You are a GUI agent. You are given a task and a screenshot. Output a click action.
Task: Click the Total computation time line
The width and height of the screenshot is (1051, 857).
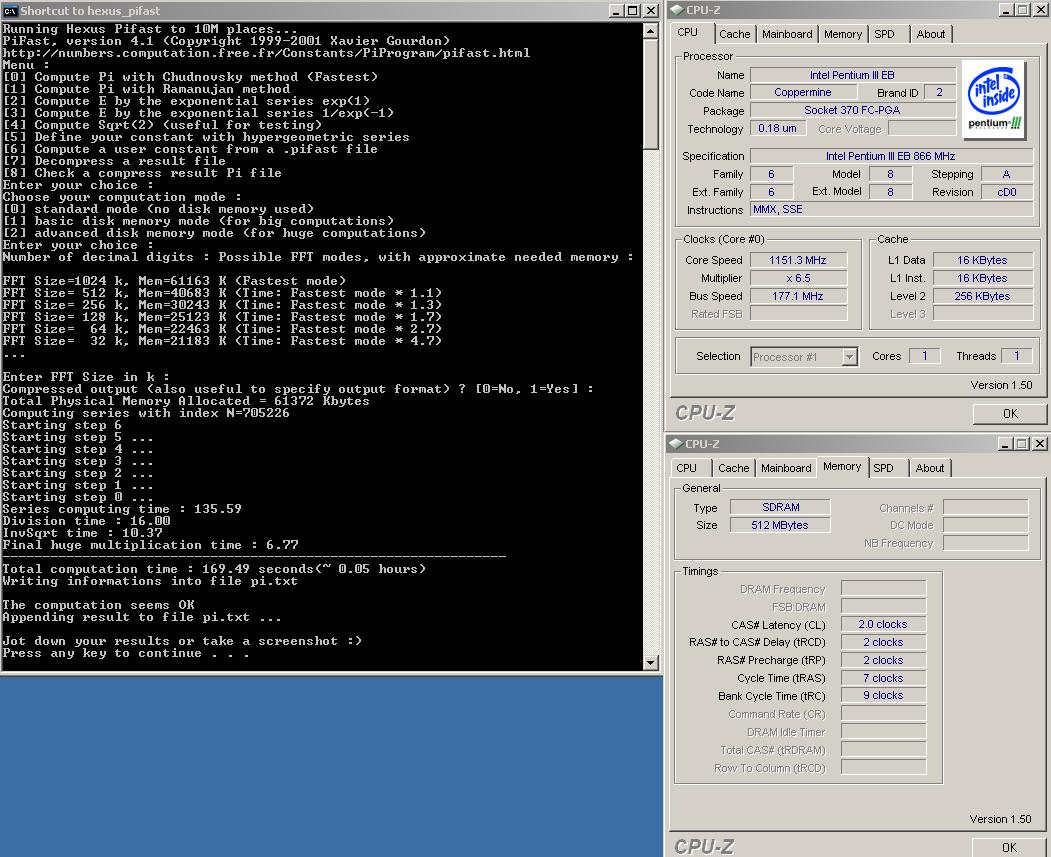[x=214, y=569]
